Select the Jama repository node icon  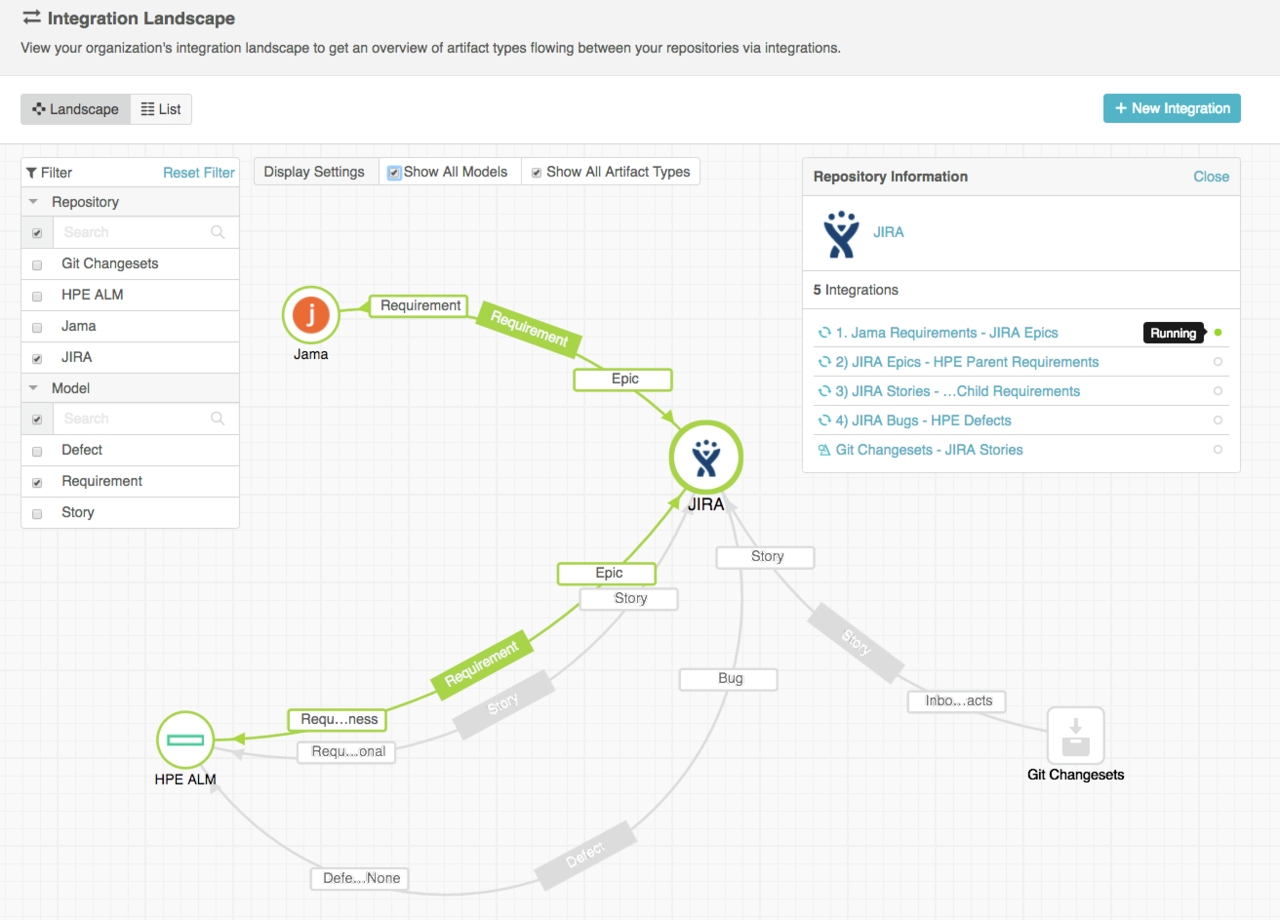pyautogui.click(x=311, y=314)
